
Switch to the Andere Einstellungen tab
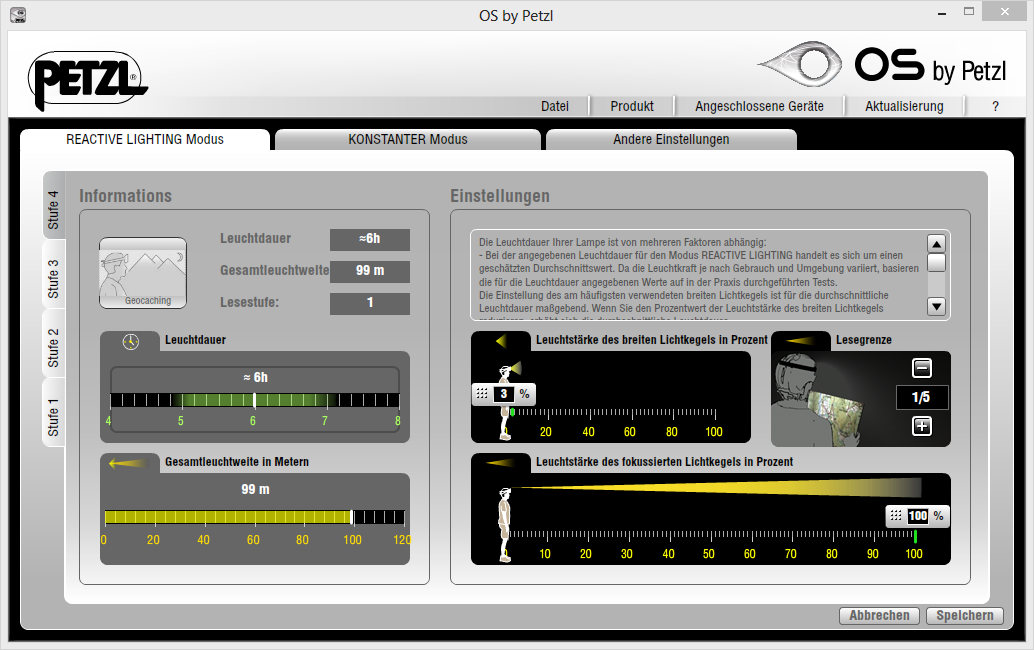tap(671, 140)
